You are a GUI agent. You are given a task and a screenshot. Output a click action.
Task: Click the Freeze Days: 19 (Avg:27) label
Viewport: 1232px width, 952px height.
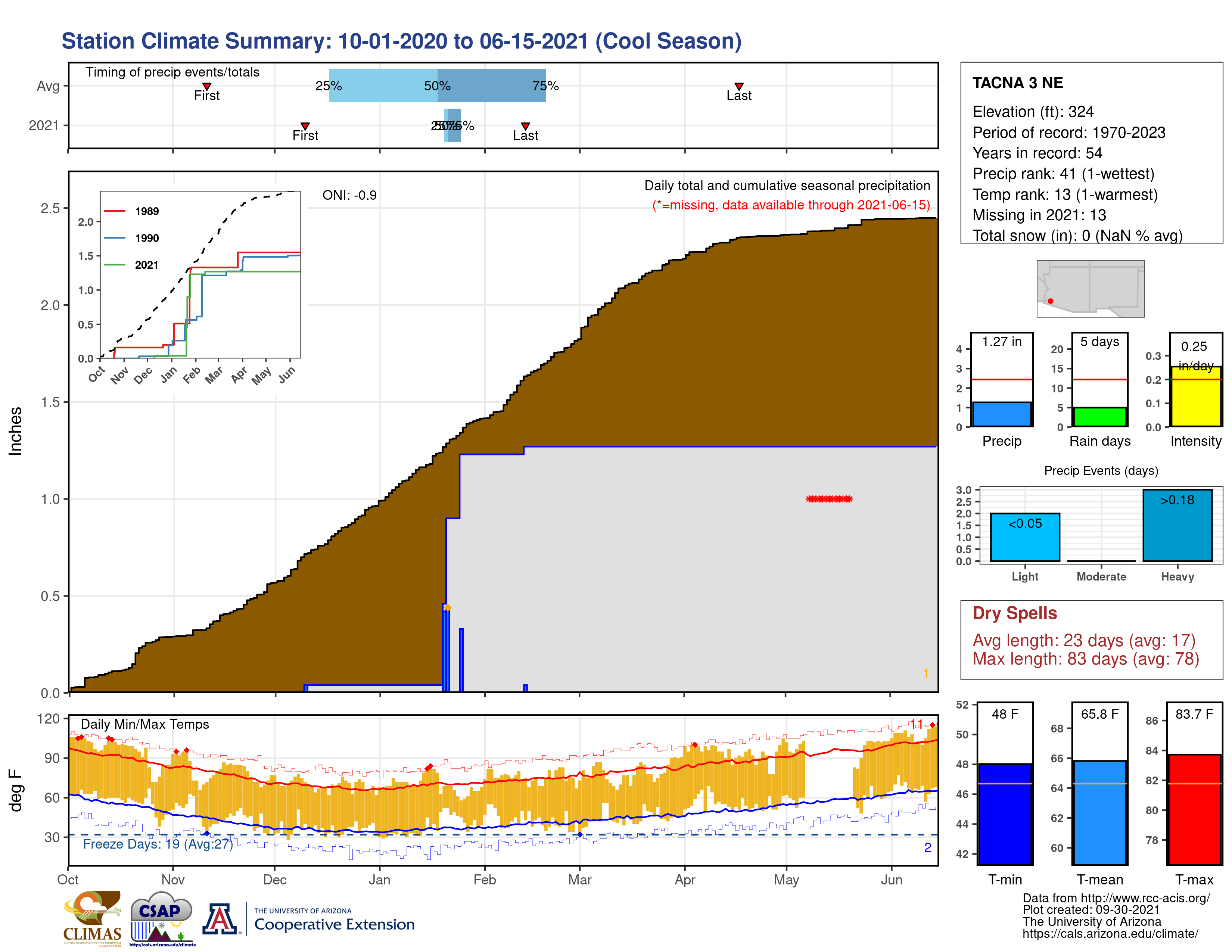tap(158, 844)
